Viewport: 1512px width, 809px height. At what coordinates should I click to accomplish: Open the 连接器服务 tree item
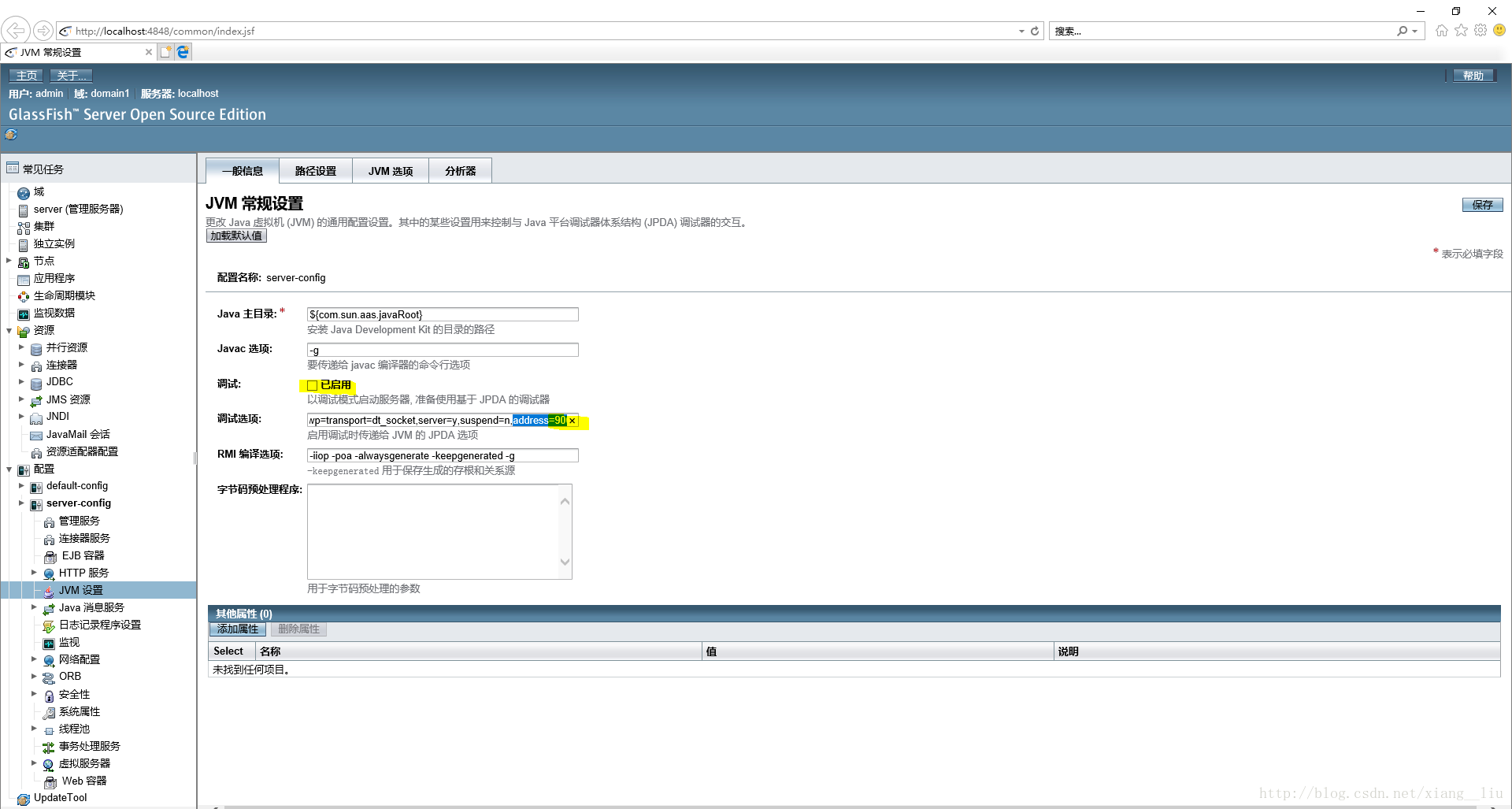pos(84,538)
